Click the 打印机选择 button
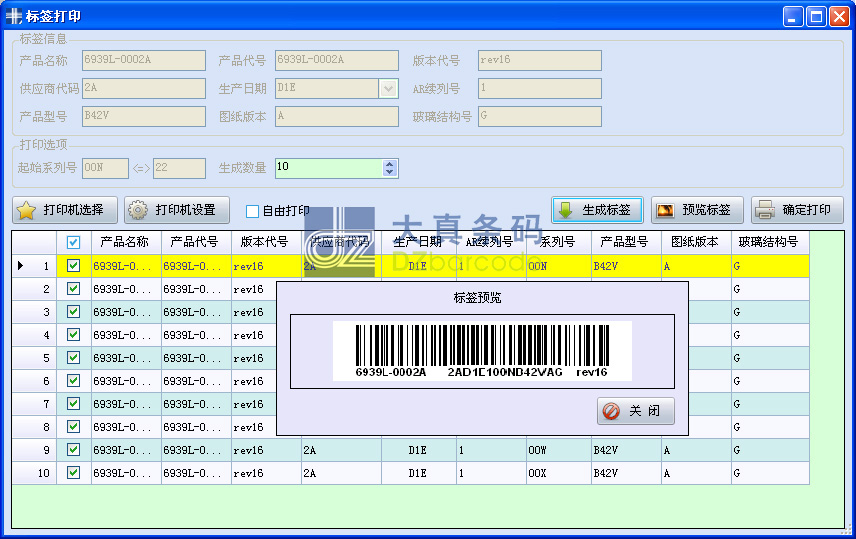The height and width of the screenshot is (539, 856). pyautogui.click(x=65, y=210)
